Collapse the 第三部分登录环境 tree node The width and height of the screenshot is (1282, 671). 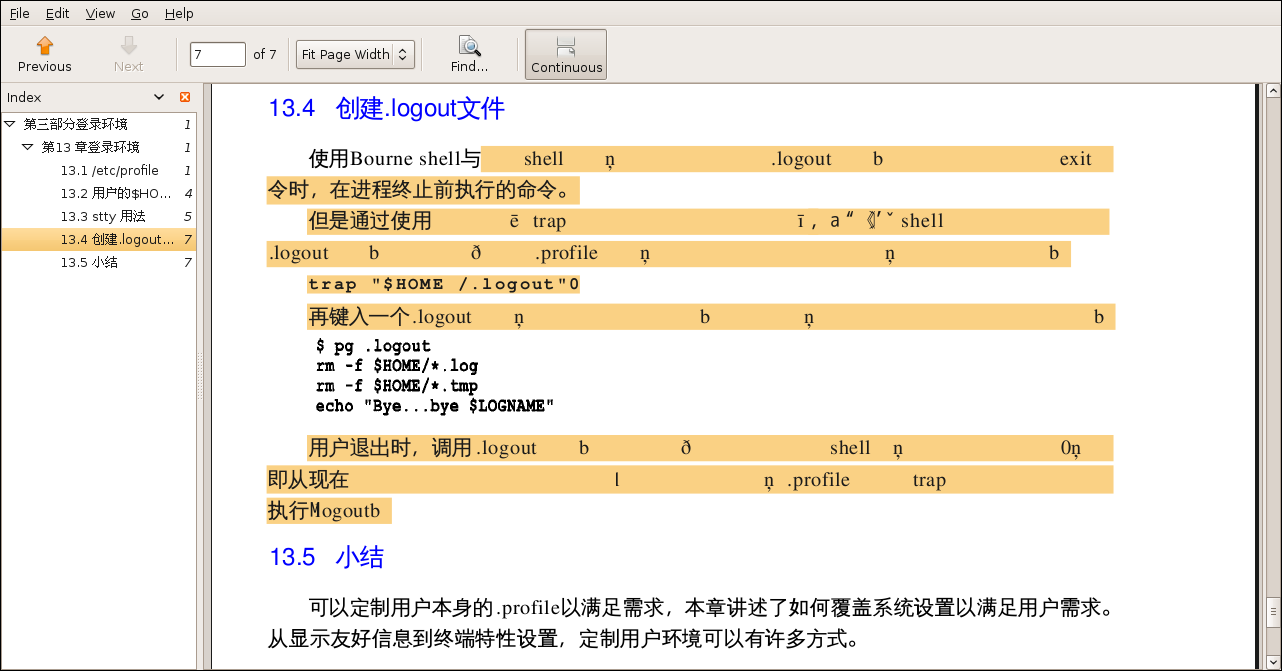(x=10, y=124)
